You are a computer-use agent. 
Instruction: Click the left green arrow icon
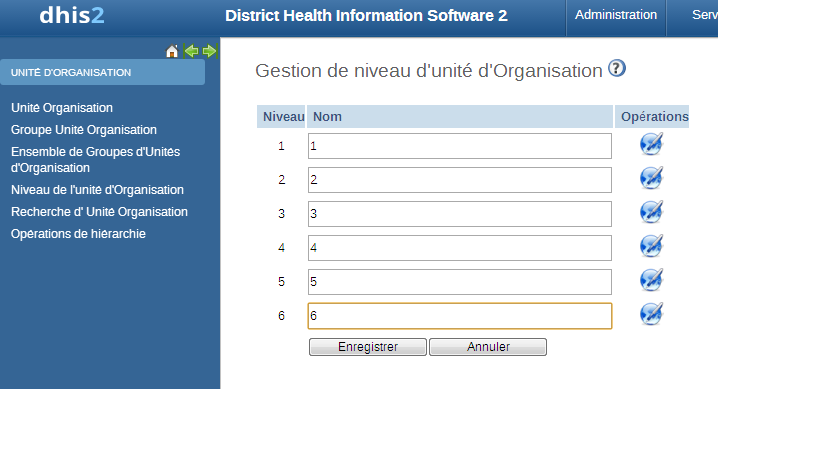click(191, 51)
